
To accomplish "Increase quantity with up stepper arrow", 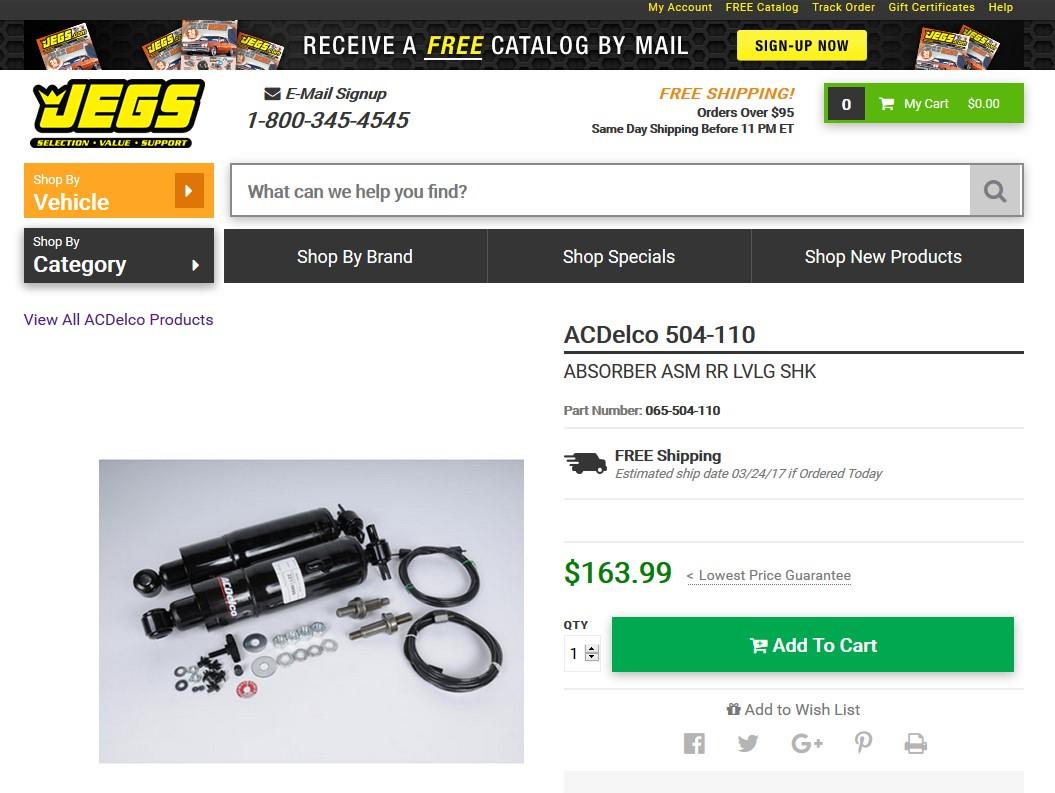I will click(x=591, y=649).
